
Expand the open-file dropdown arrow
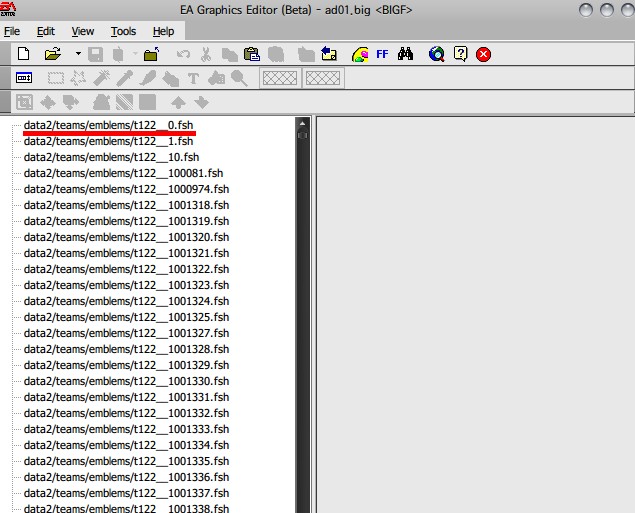tap(78, 53)
